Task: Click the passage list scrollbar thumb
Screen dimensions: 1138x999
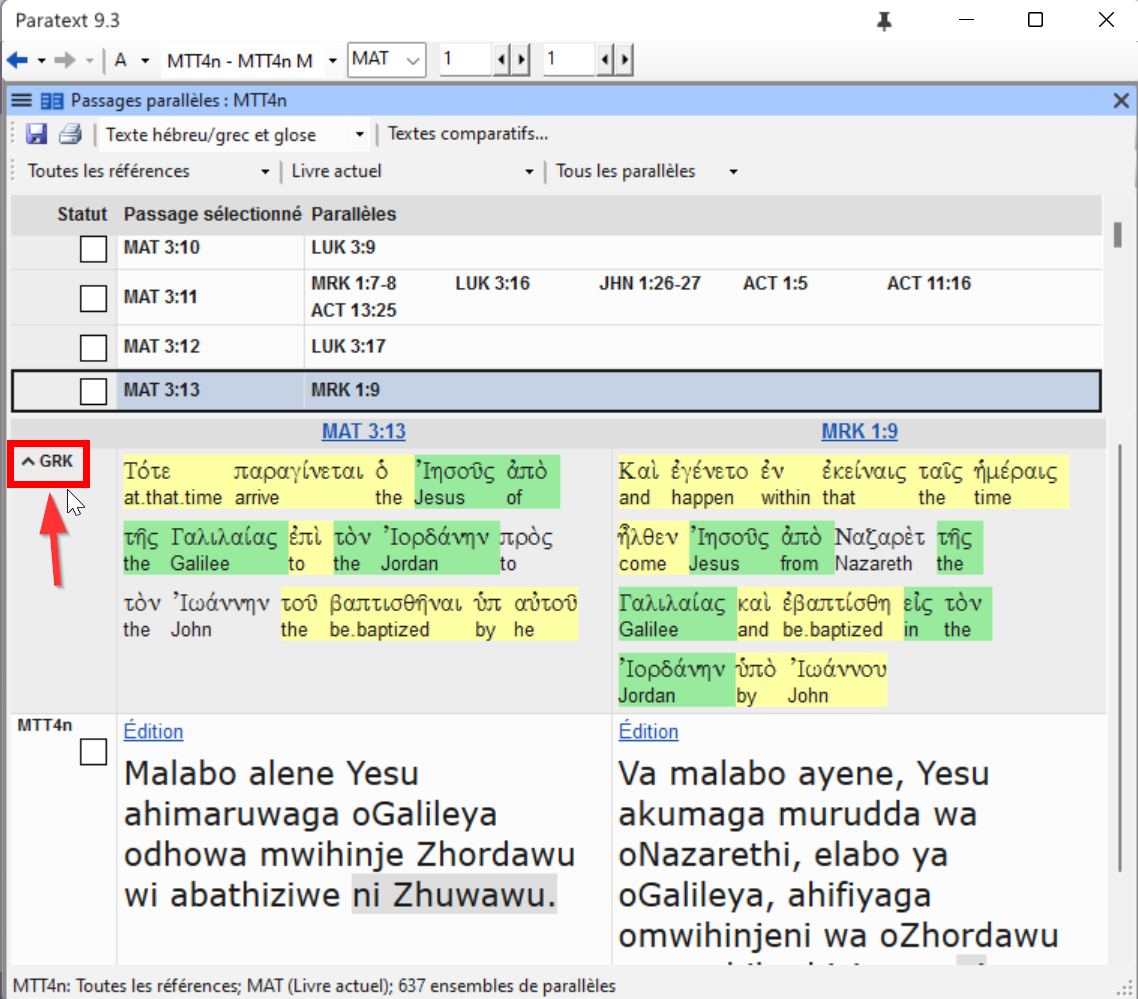Action: 1118,235
